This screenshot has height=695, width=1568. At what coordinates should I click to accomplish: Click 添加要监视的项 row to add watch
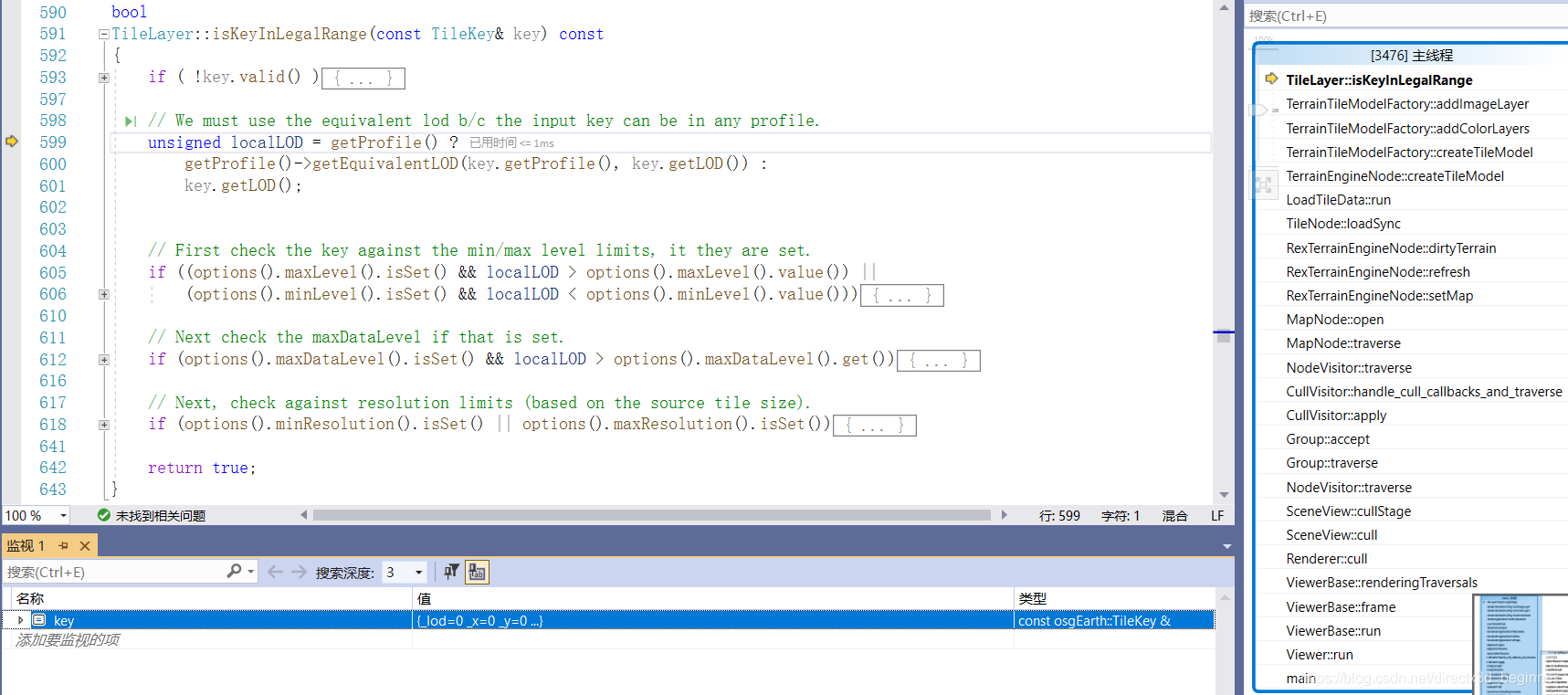tap(68, 639)
